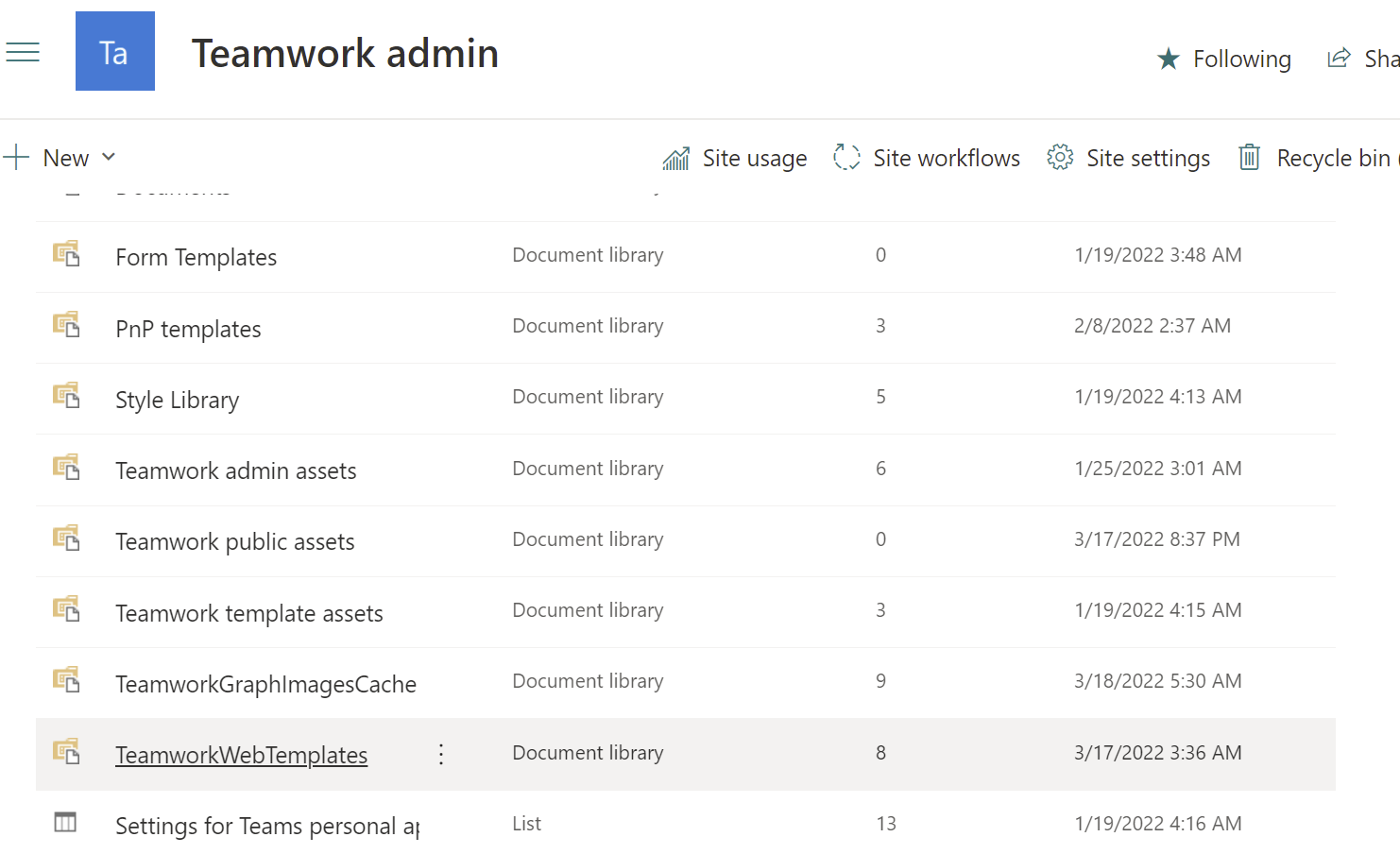Expand the New dropdown chevron
Viewport: 1400px width, 854px height.
tap(109, 157)
